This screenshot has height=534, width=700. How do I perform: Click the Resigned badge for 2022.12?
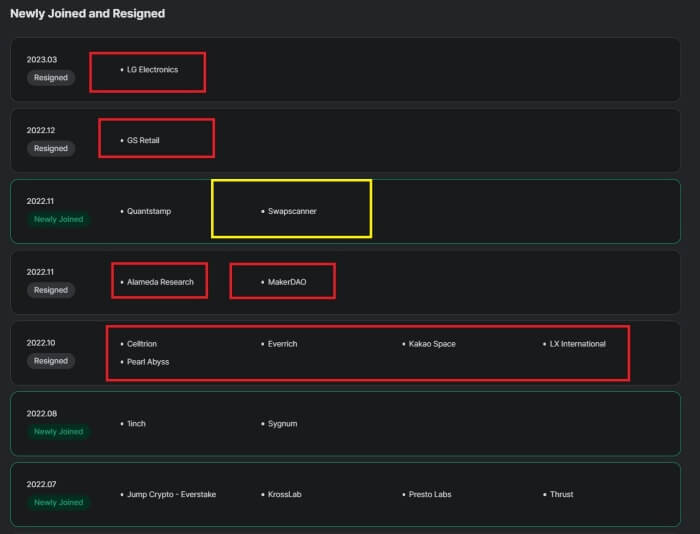point(51,148)
